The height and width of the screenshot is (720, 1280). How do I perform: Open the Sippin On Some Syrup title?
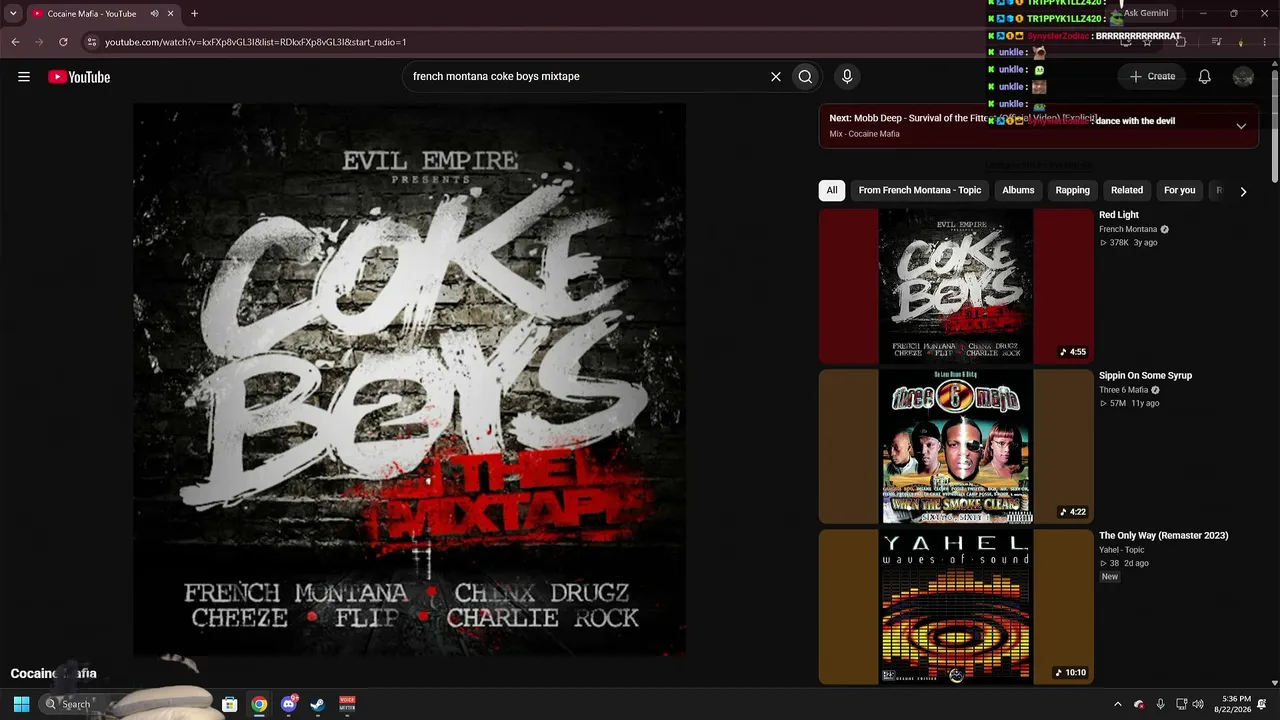[1146, 376]
